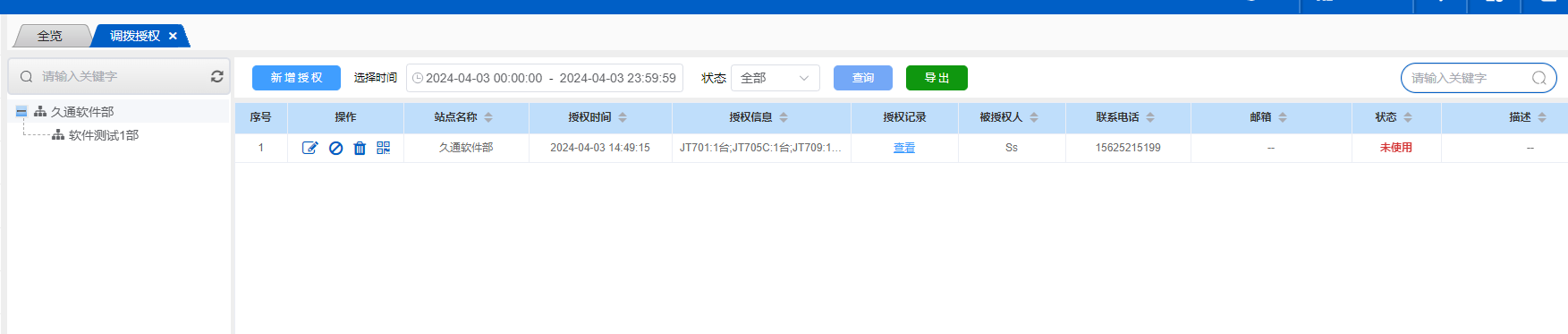Click the magnifier icon in right search box
This screenshot has width=1568, height=334.
tap(1538, 78)
